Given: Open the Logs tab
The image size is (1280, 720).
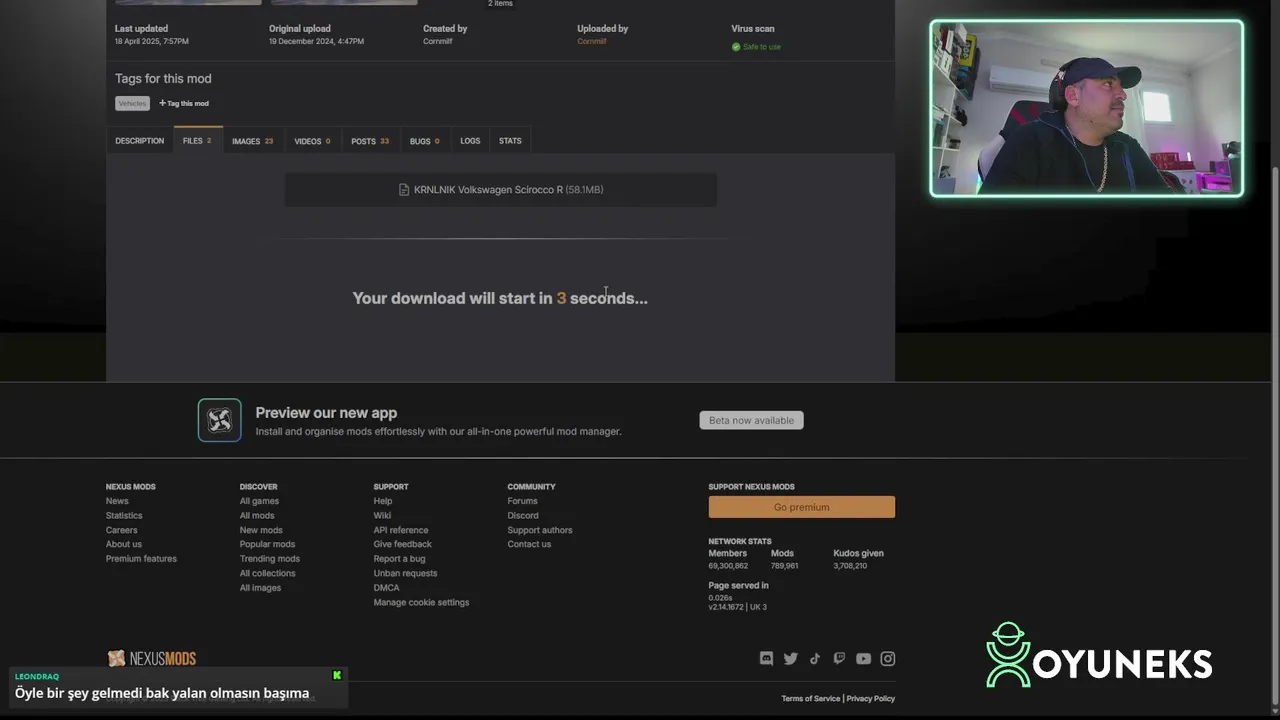Looking at the screenshot, I should [470, 141].
